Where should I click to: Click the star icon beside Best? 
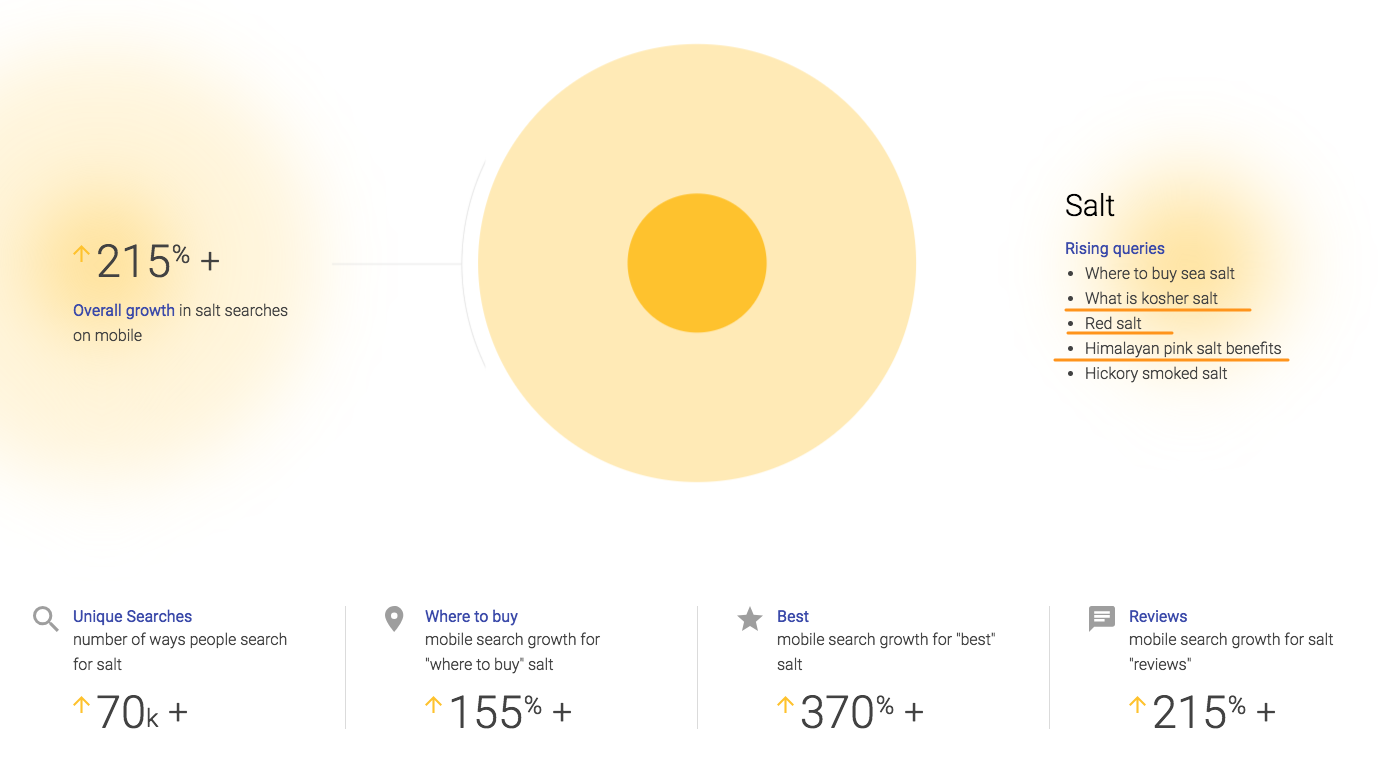click(x=750, y=619)
